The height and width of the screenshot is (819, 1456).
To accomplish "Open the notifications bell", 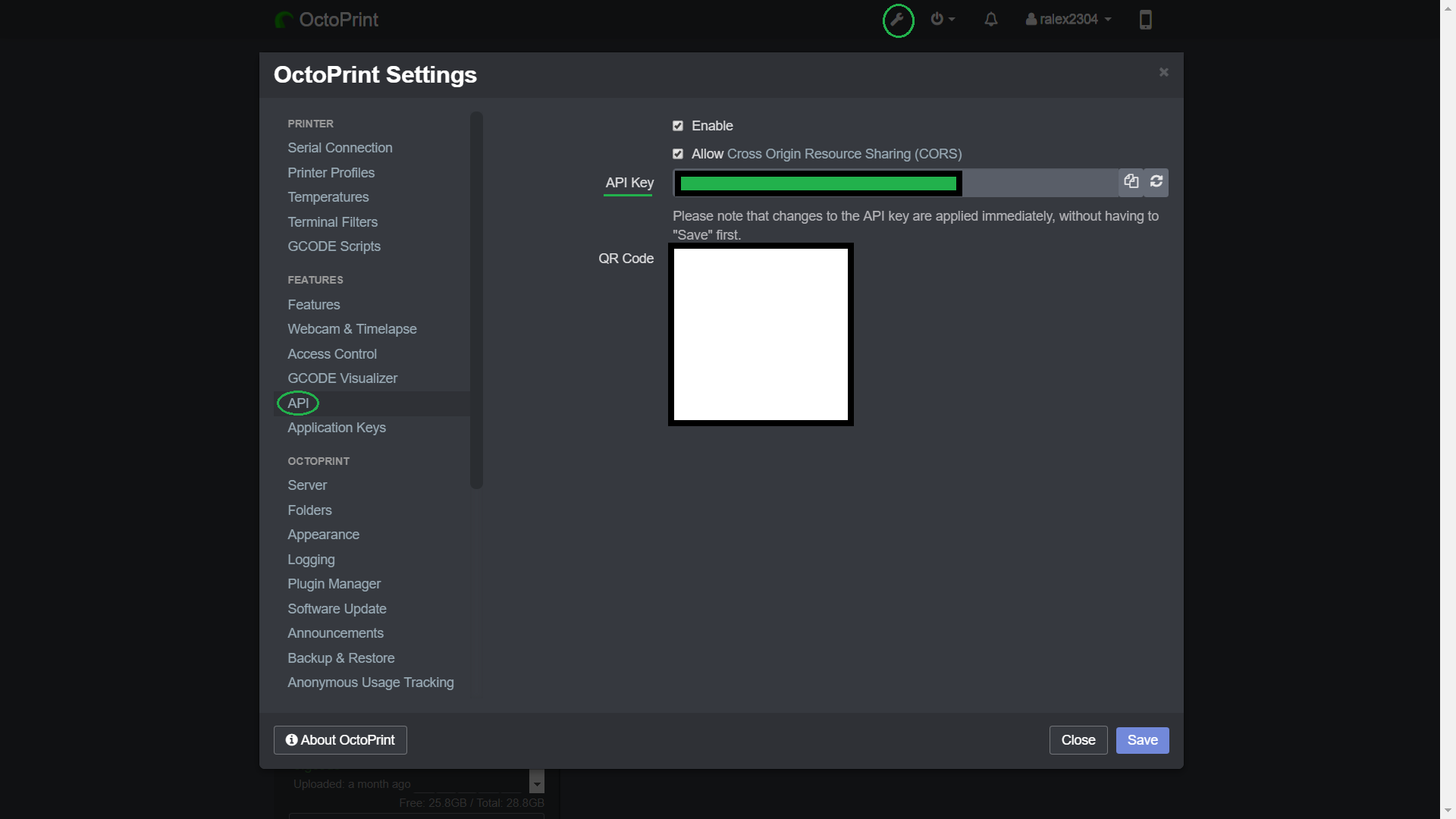I will click(990, 20).
